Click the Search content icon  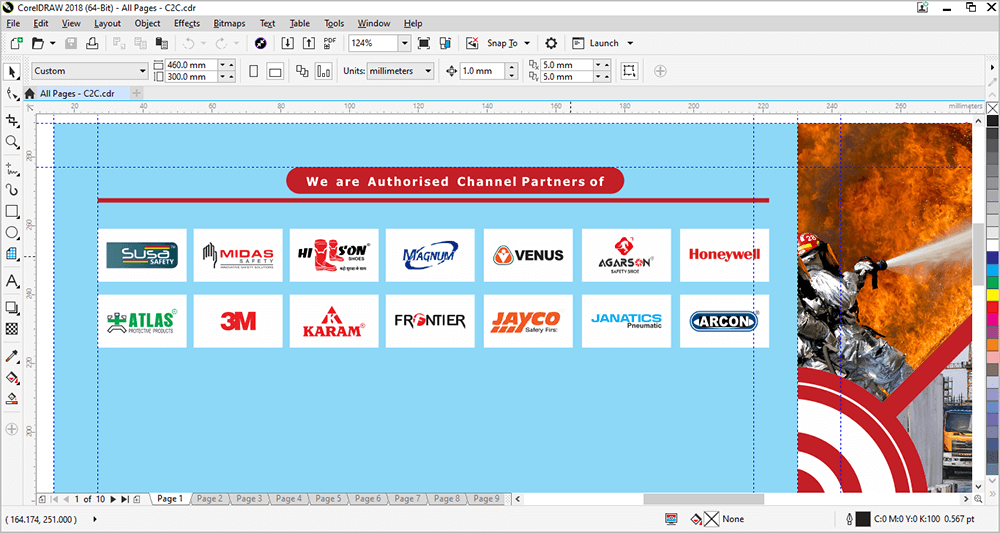click(260, 43)
